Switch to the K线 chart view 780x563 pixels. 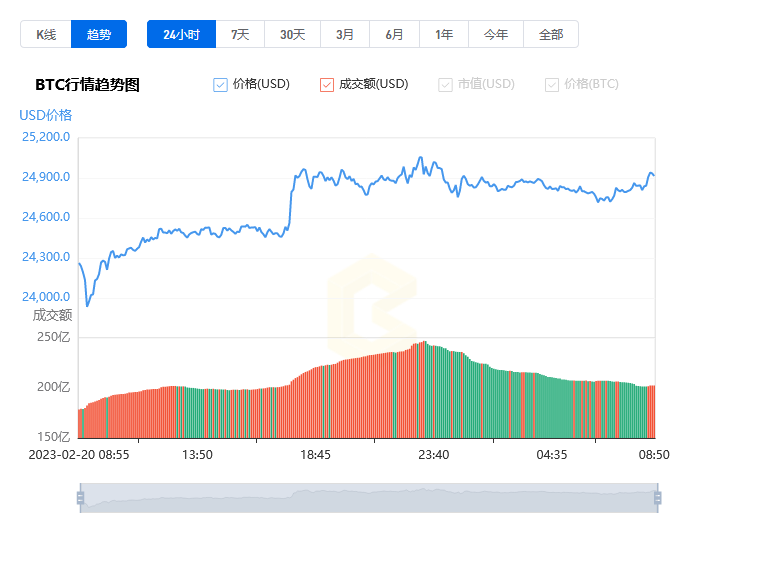coord(46,34)
